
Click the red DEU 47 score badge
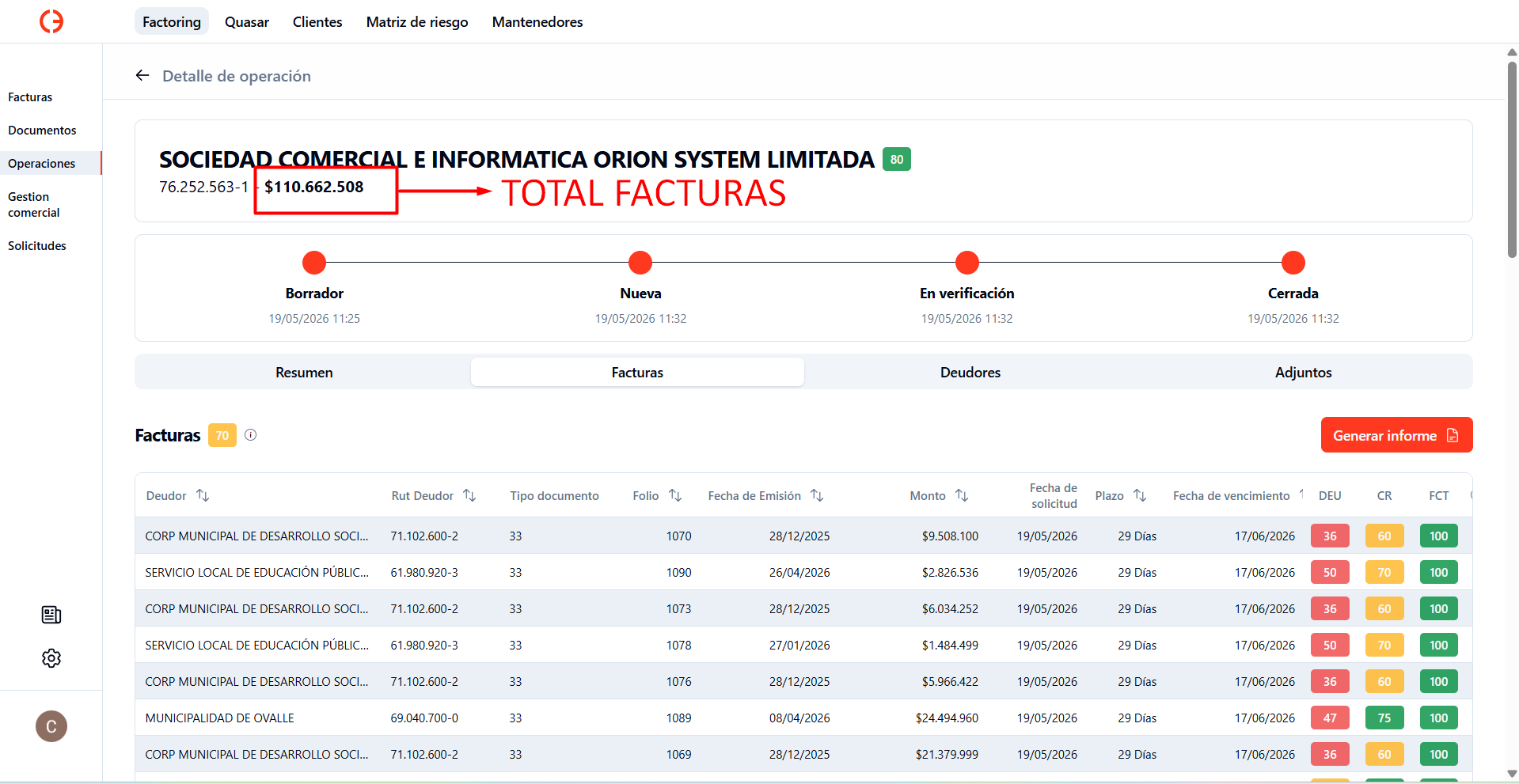click(1330, 718)
